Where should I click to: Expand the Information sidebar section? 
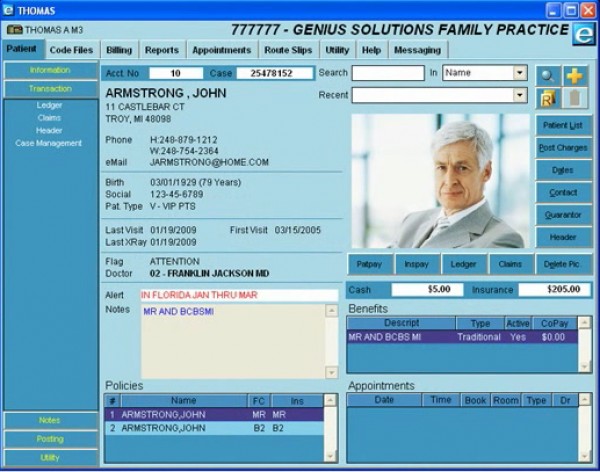(x=50, y=70)
